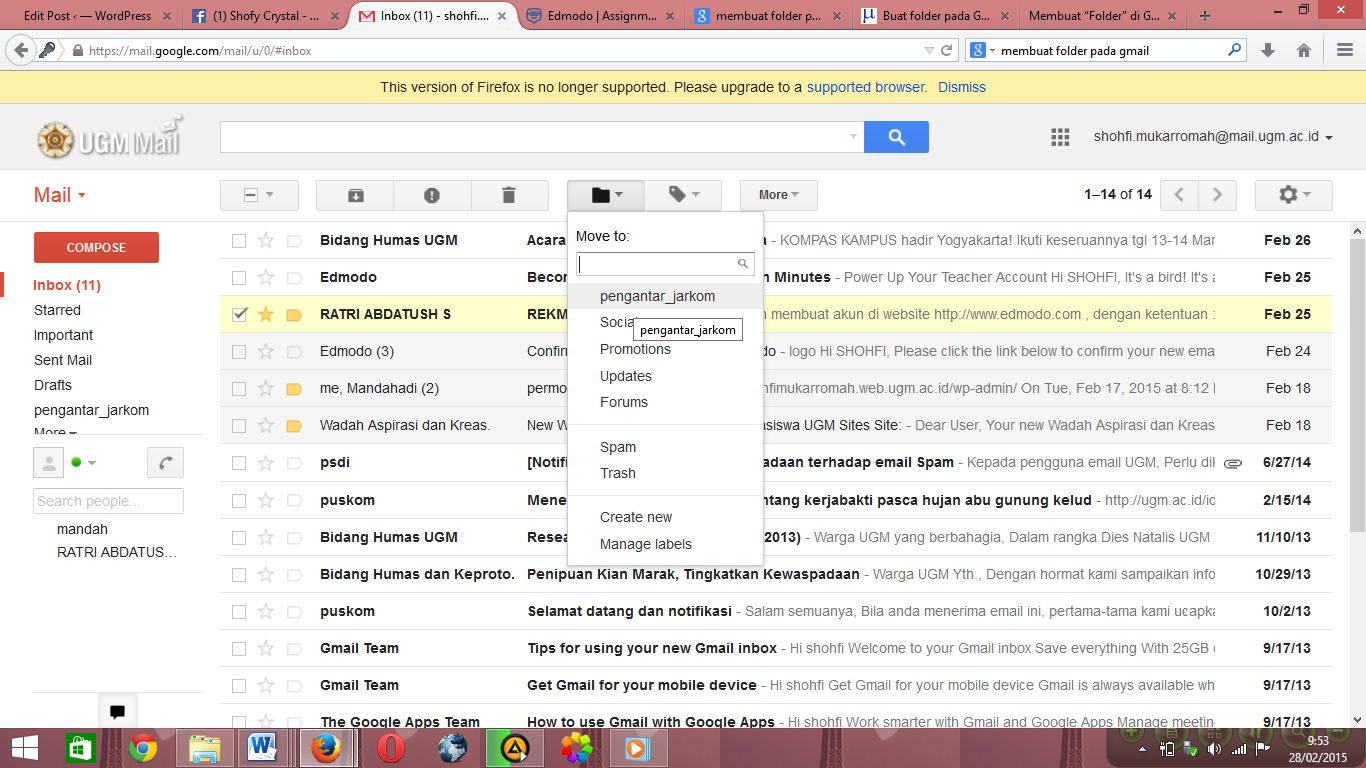Click the chat bubble icon at bottom
Screen dimensions: 1366x768
click(117, 712)
